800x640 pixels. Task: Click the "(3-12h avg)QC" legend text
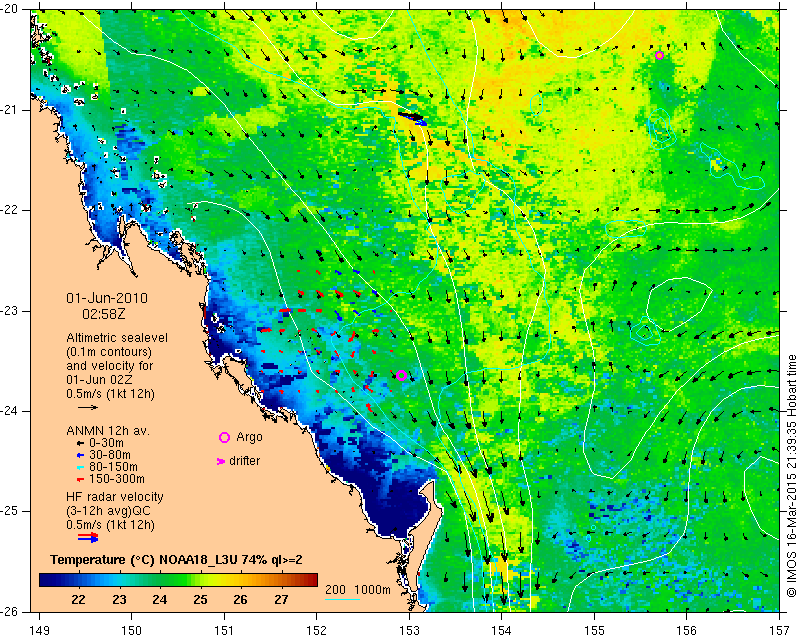pyautogui.click(x=108, y=511)
